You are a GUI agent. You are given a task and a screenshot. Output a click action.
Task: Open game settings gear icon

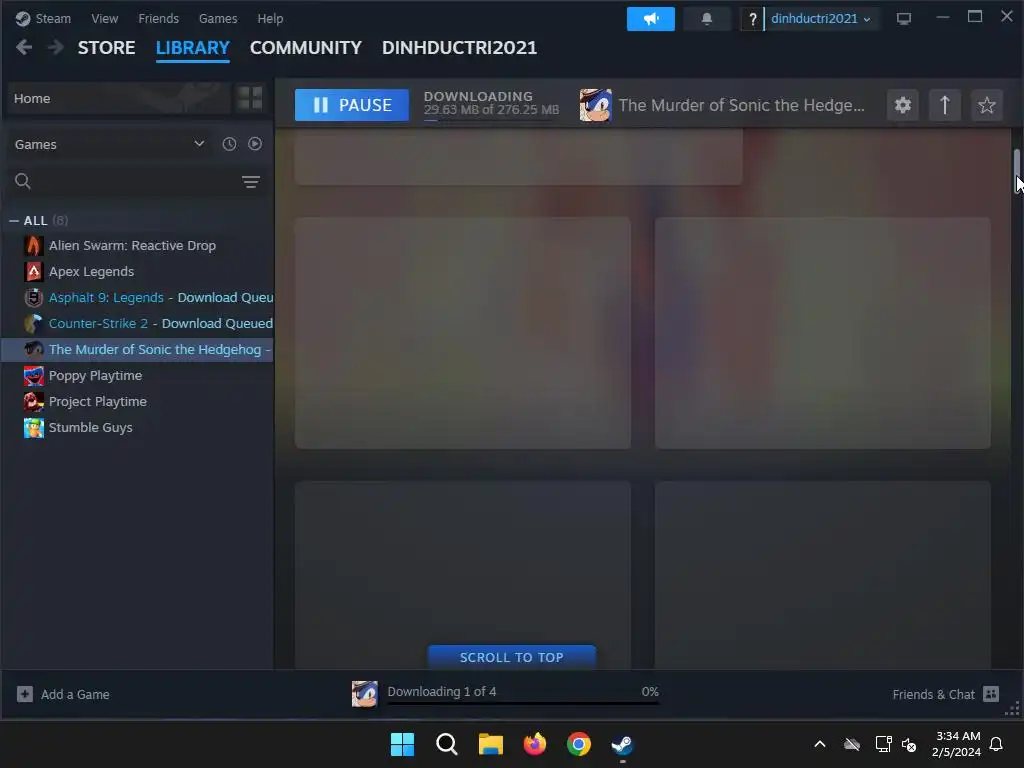tap(903, 105)
